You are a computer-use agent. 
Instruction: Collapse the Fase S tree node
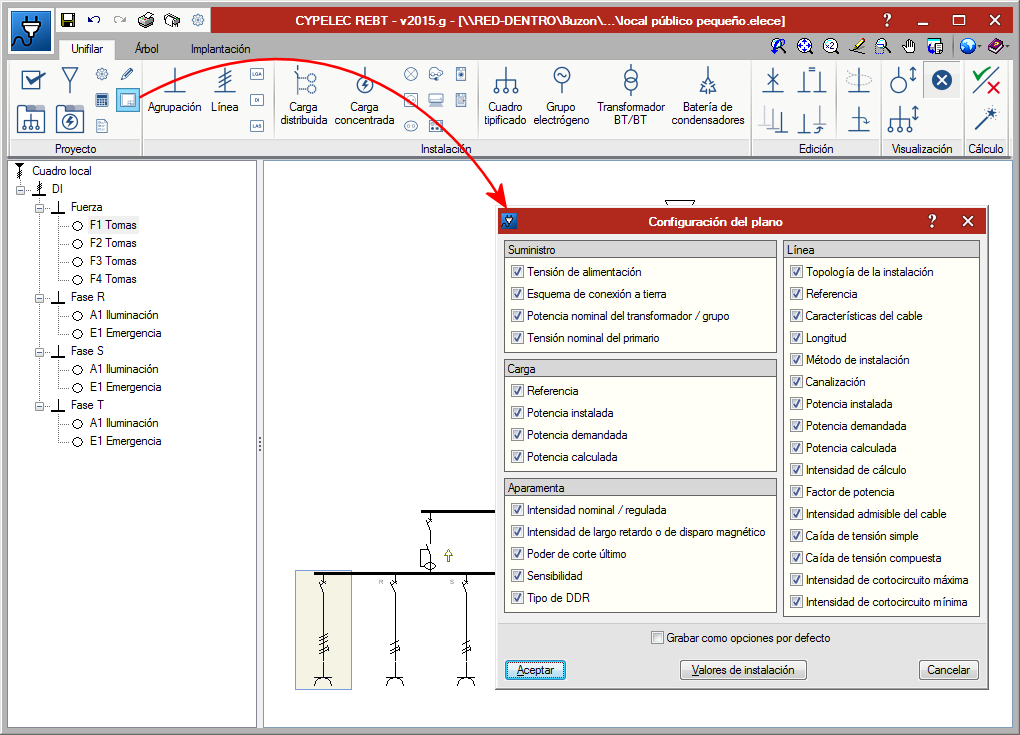point(39,352)
